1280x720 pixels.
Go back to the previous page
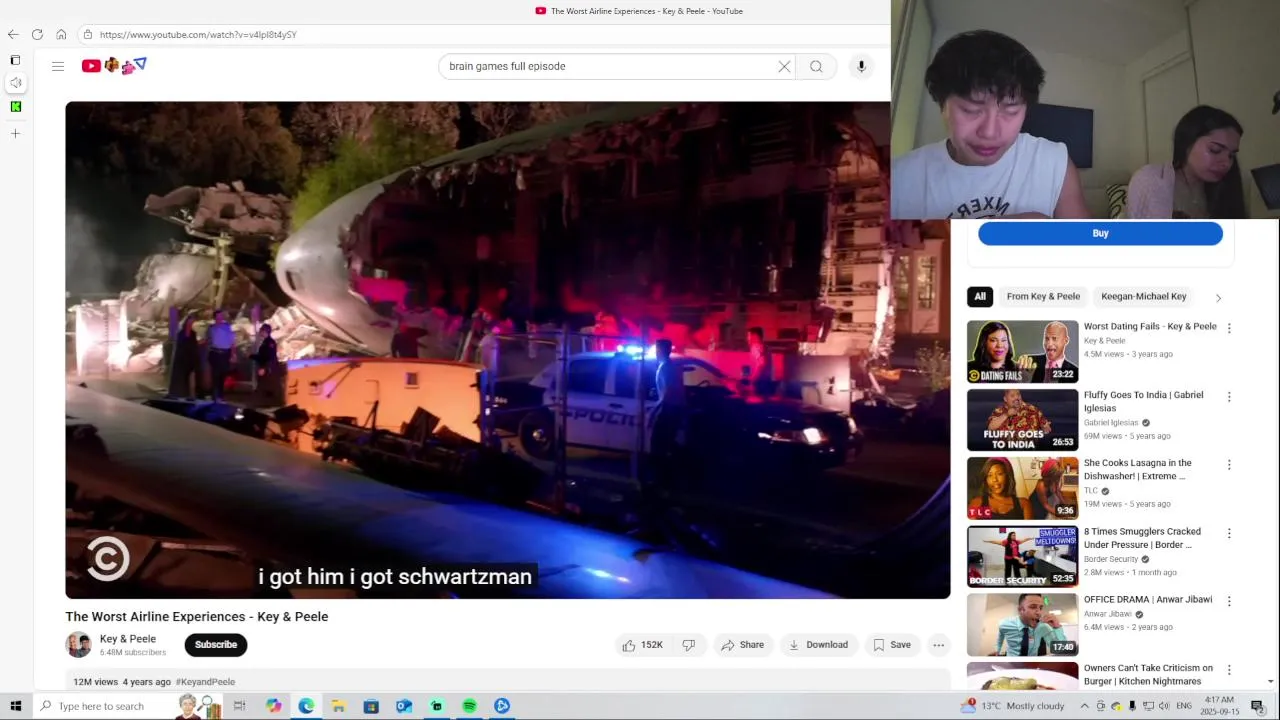[13, 34]
